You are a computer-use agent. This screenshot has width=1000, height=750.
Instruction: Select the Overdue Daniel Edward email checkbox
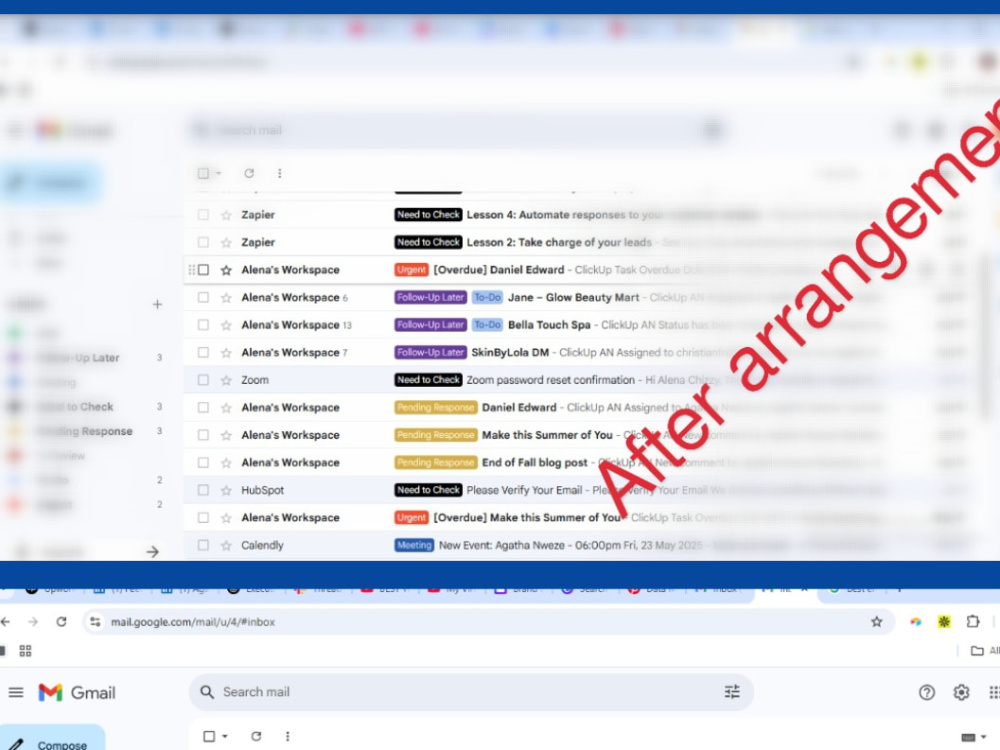tap(203, 270)
